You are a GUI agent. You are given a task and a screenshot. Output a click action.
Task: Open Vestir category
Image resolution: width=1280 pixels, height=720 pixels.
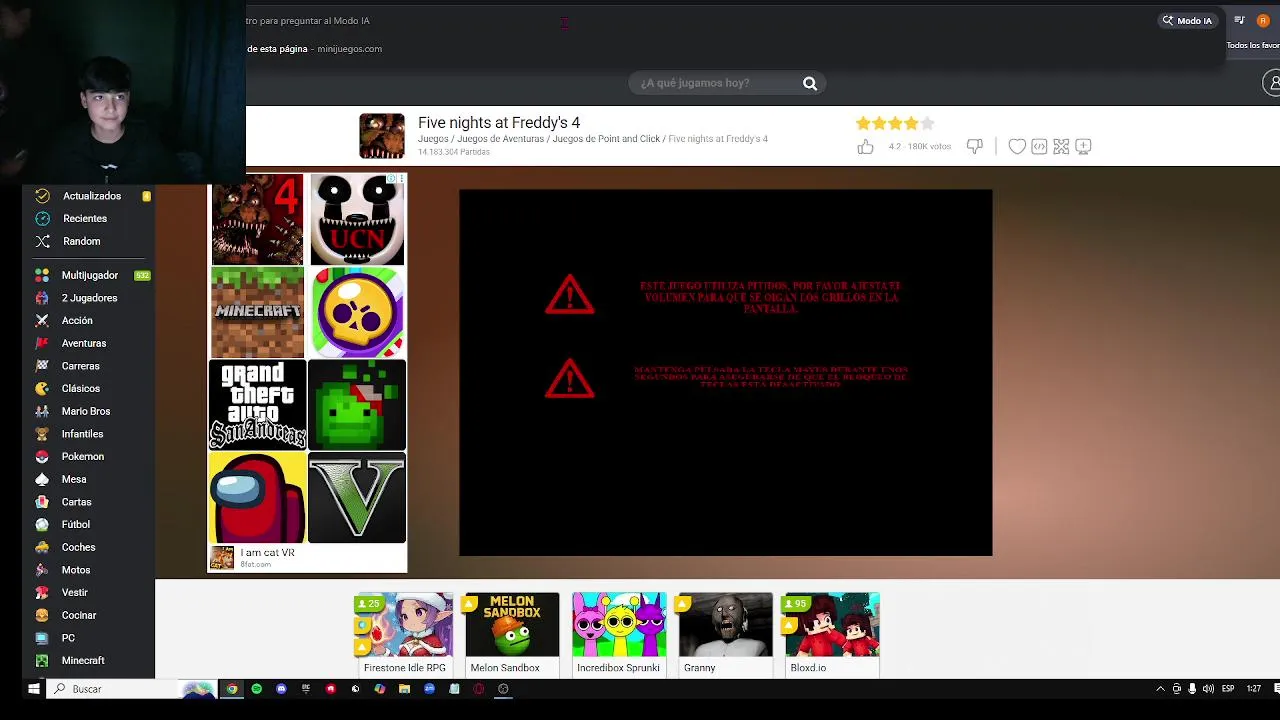(x=75, y=592)
